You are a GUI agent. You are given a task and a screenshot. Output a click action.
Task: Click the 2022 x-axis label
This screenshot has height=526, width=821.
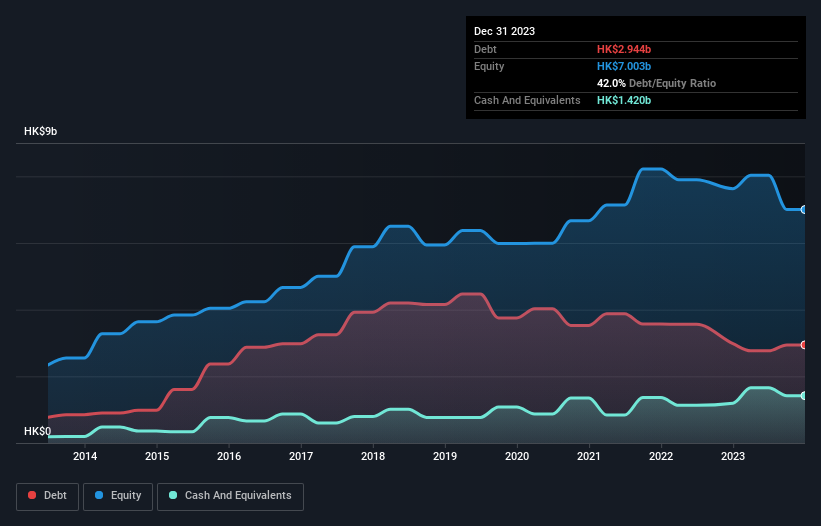tap(661, 456)
